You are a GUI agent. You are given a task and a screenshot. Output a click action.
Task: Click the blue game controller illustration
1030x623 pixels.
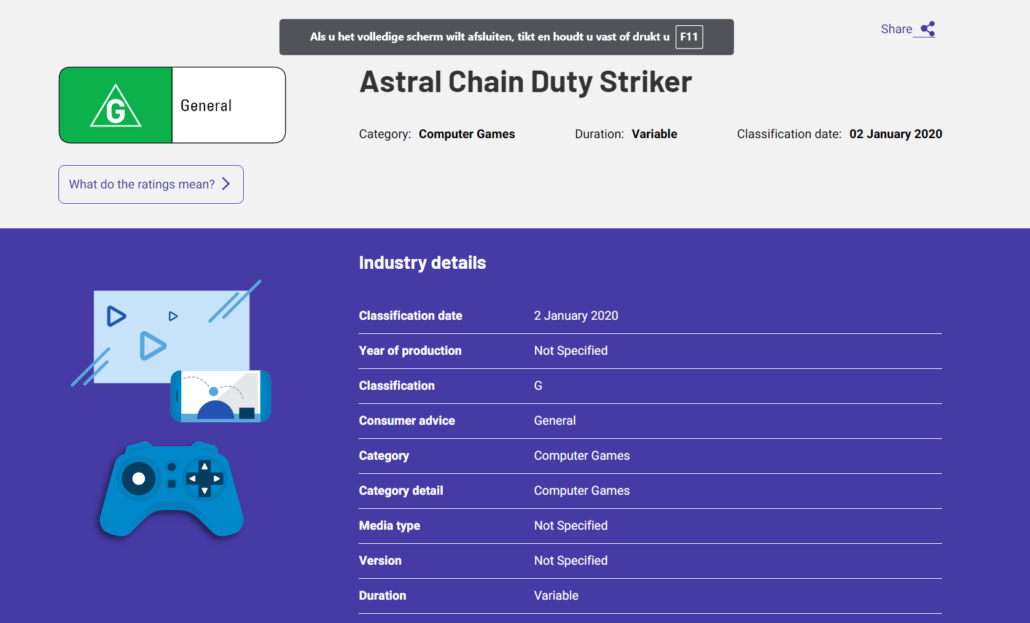click(x=172, y=489)
